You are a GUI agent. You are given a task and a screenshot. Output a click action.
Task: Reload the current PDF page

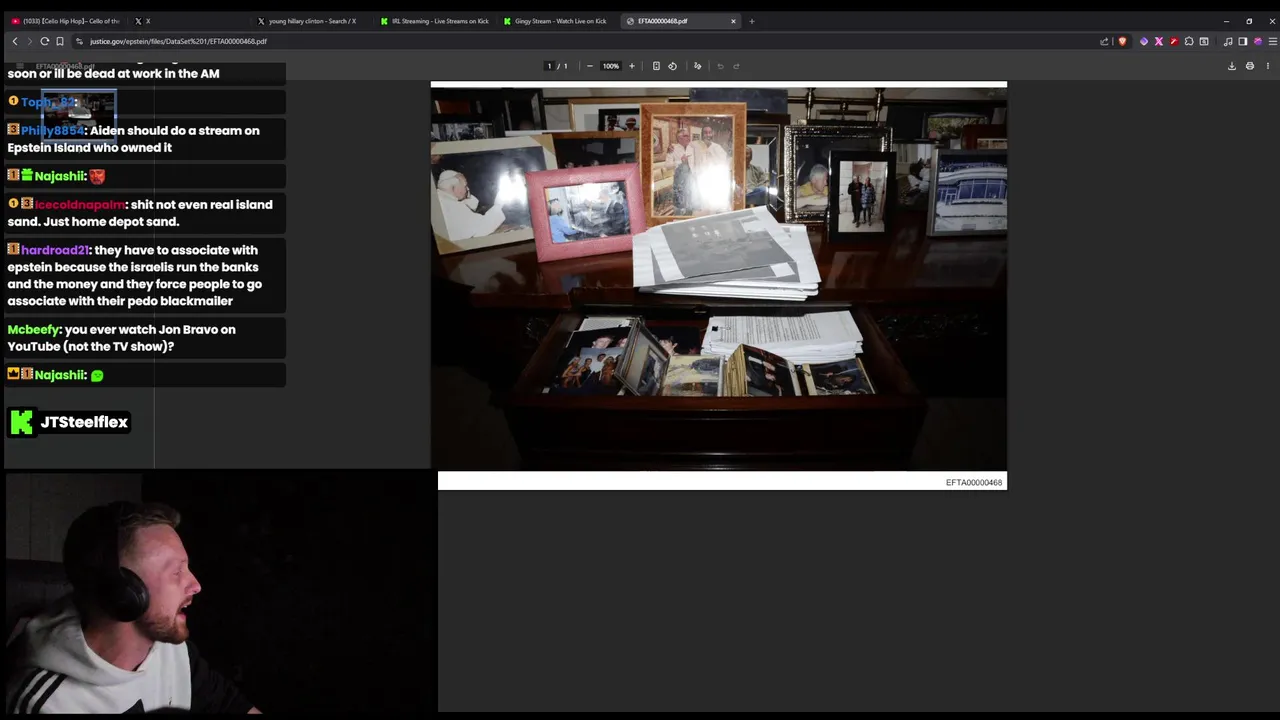(x=44, y=41)
